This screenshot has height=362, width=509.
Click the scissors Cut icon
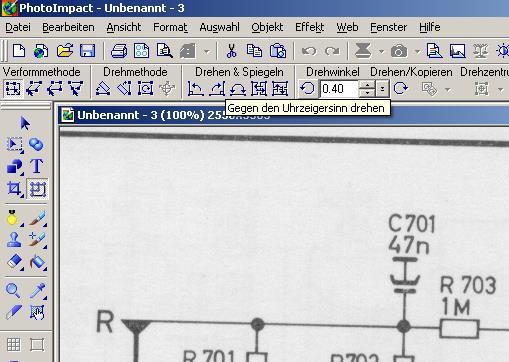point(231,51)
